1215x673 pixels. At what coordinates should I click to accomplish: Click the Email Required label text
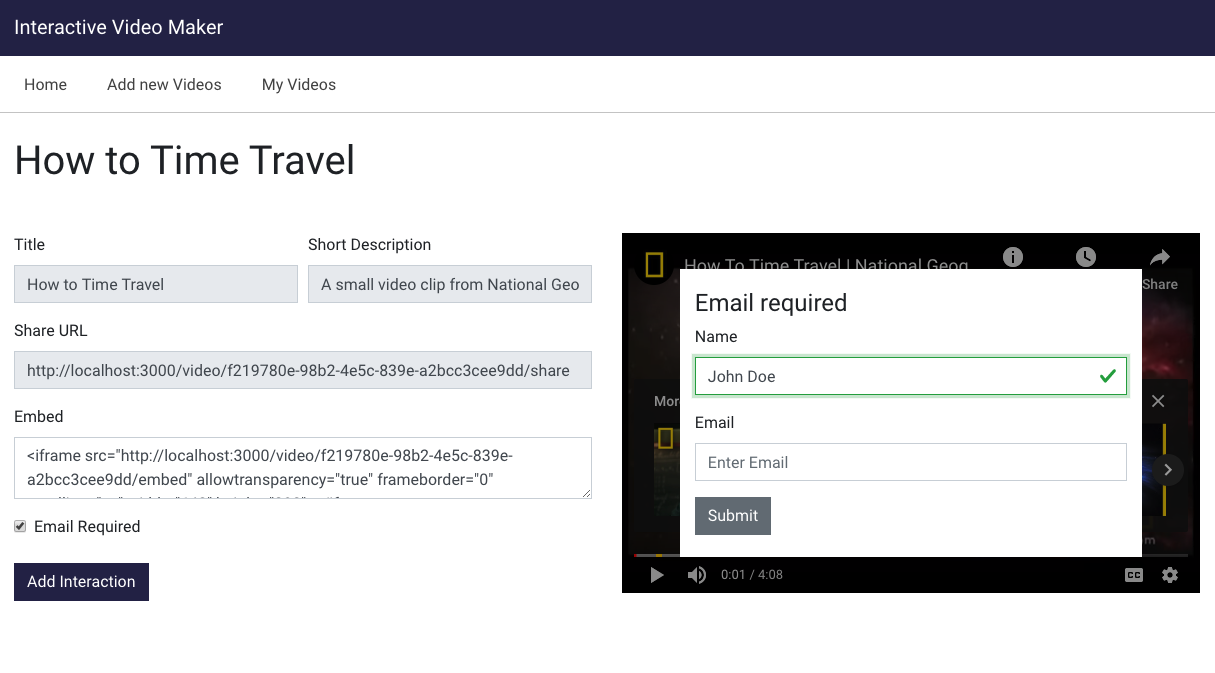tap(87, 527)
